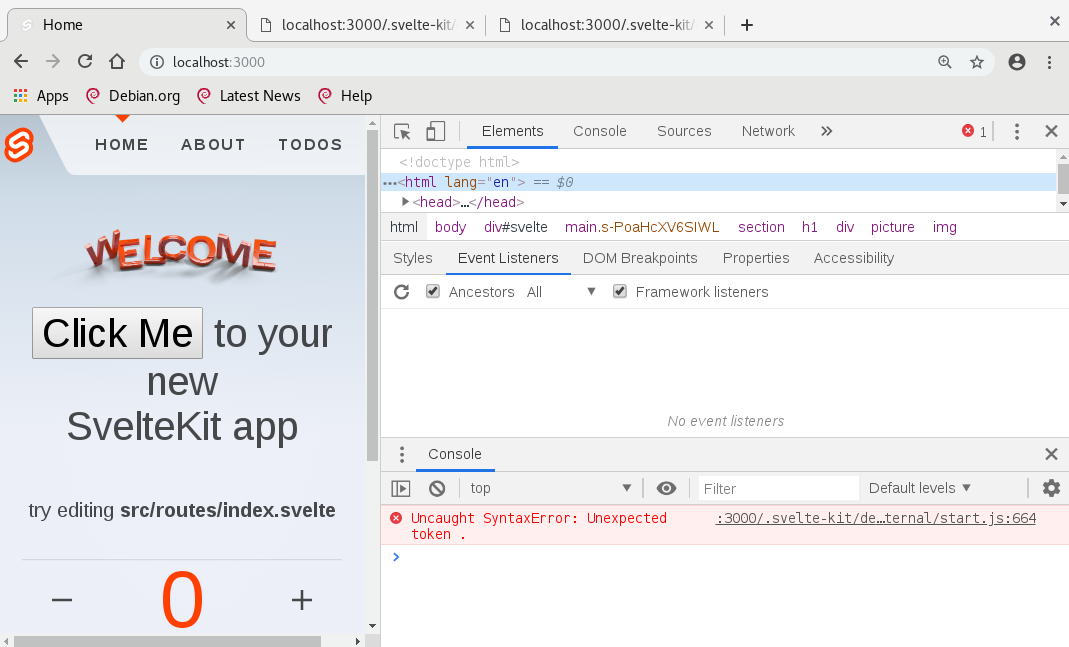Disable Framework listeners checkbox
This screenshot has height=647, width=1069.
[x=620, y=291]
